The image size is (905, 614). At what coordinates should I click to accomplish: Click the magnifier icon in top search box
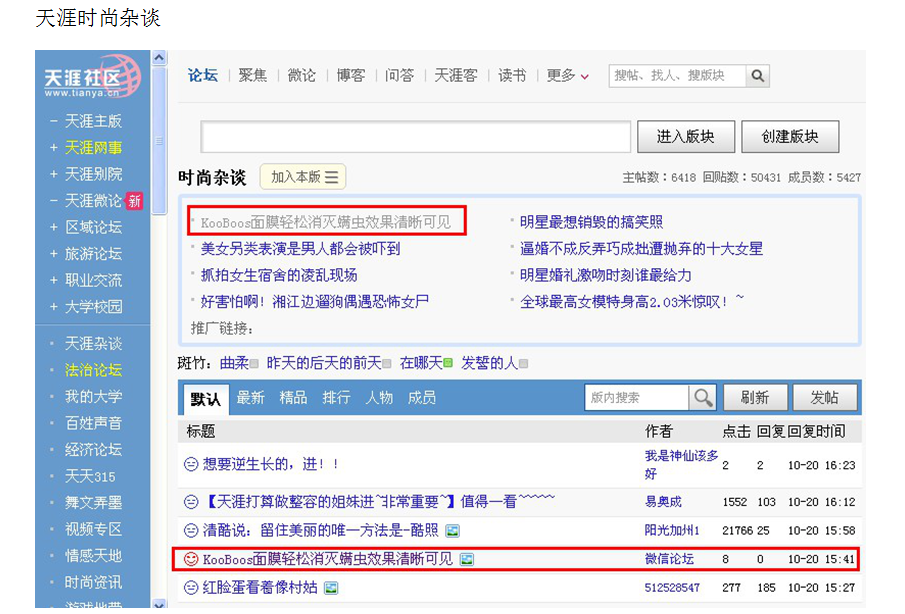pos(758,76)
